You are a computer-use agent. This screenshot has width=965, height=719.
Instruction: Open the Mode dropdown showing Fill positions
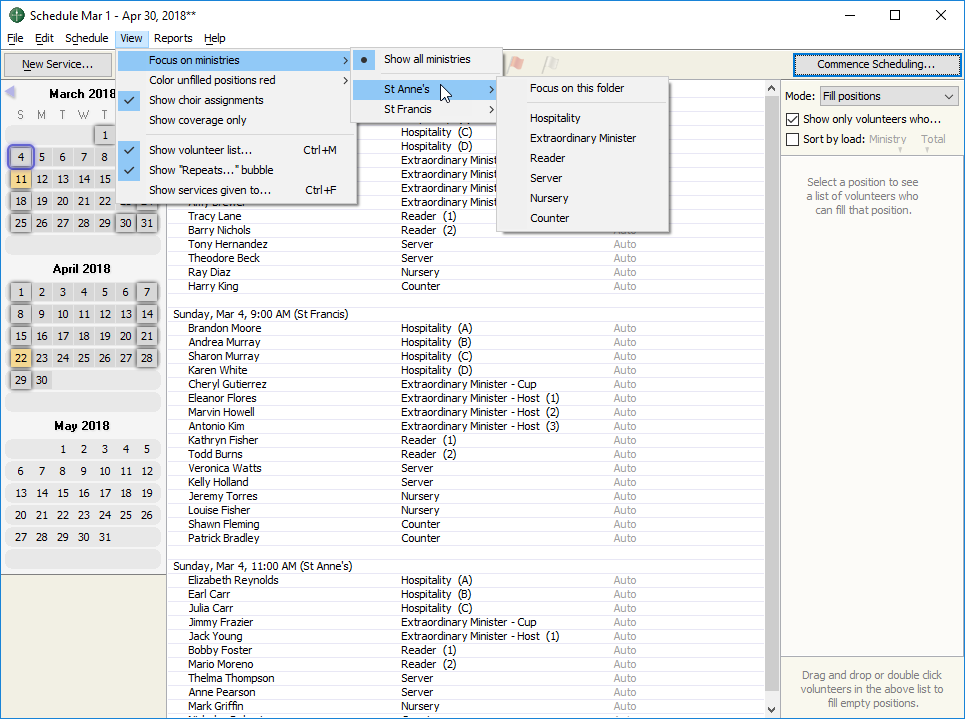click(x=888, y=96)
